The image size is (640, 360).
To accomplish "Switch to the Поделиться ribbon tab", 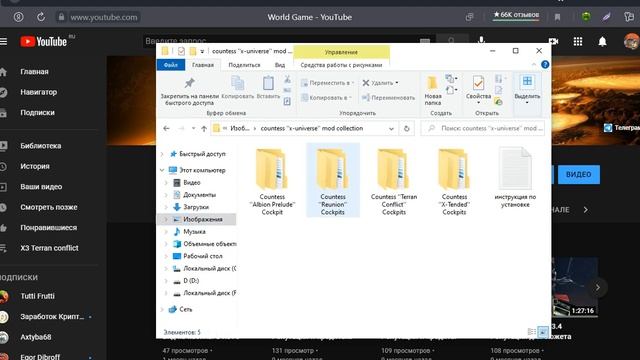I will click(244, 65).
